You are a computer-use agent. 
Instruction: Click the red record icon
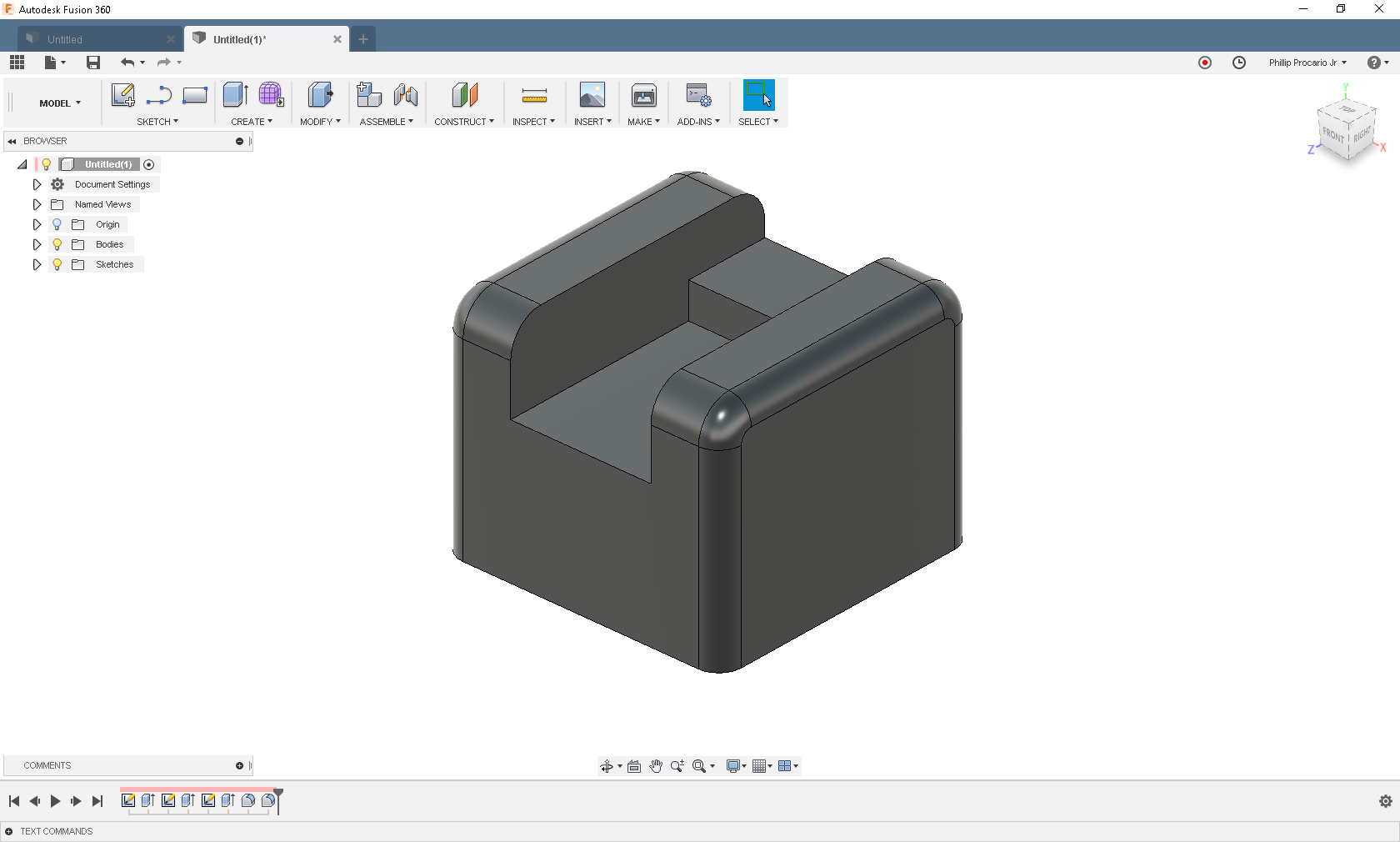pyautogui.click(x=1205, y=63)
